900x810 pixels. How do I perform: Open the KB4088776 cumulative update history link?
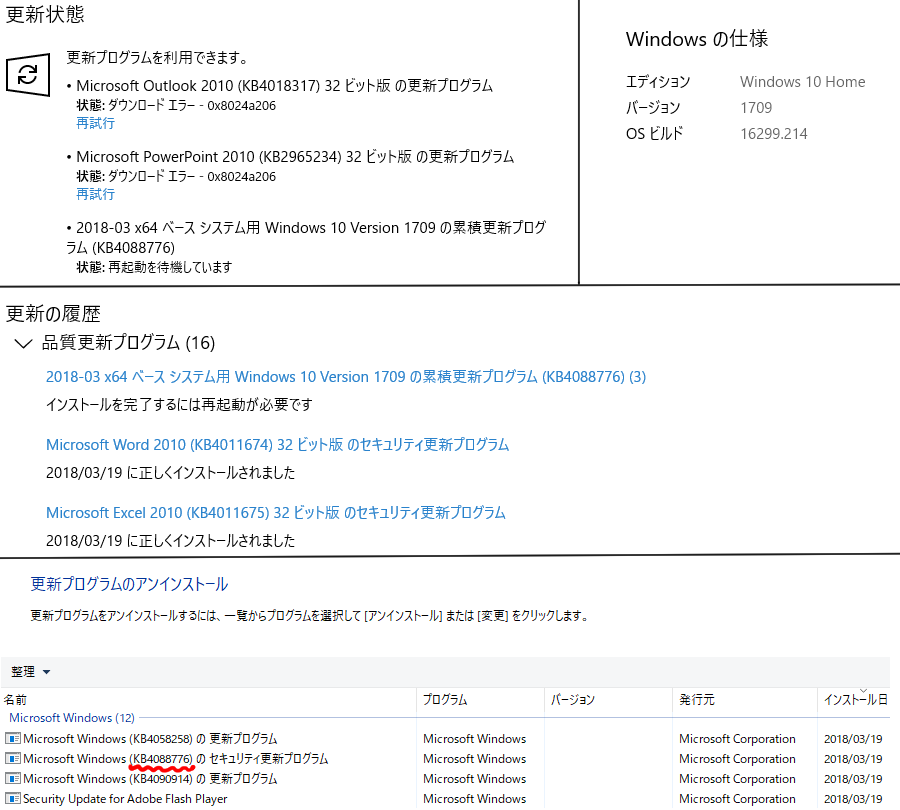346,377
